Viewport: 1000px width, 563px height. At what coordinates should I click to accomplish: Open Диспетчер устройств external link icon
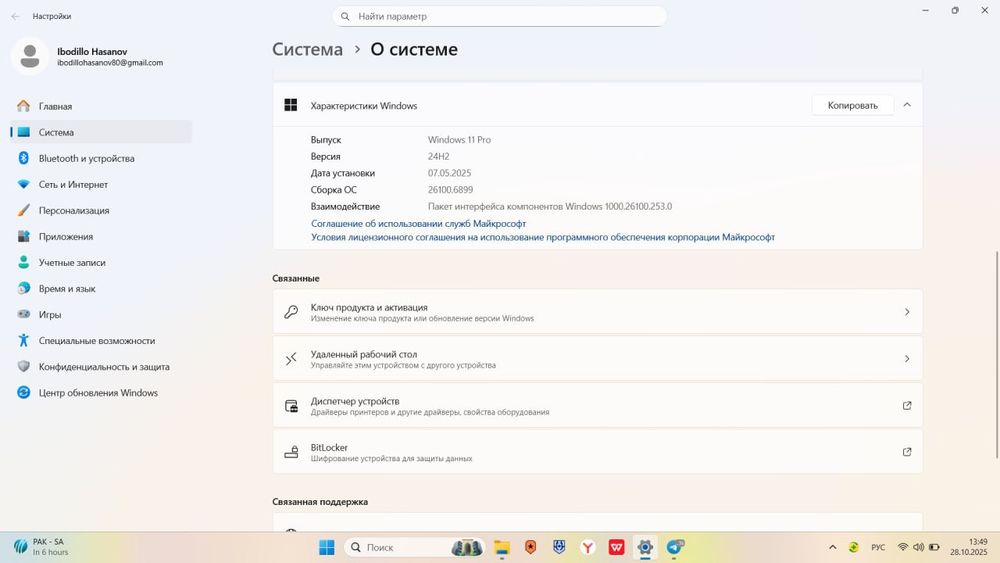[907, 406]
